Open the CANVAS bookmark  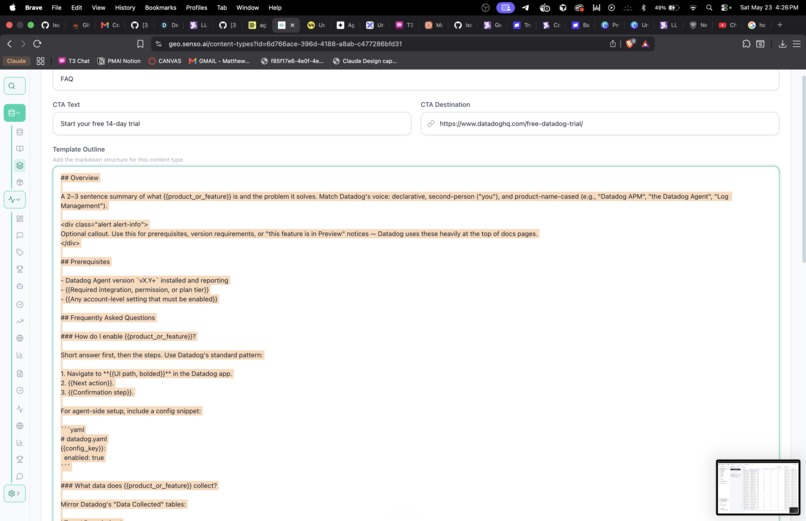(x=164, y=61)
